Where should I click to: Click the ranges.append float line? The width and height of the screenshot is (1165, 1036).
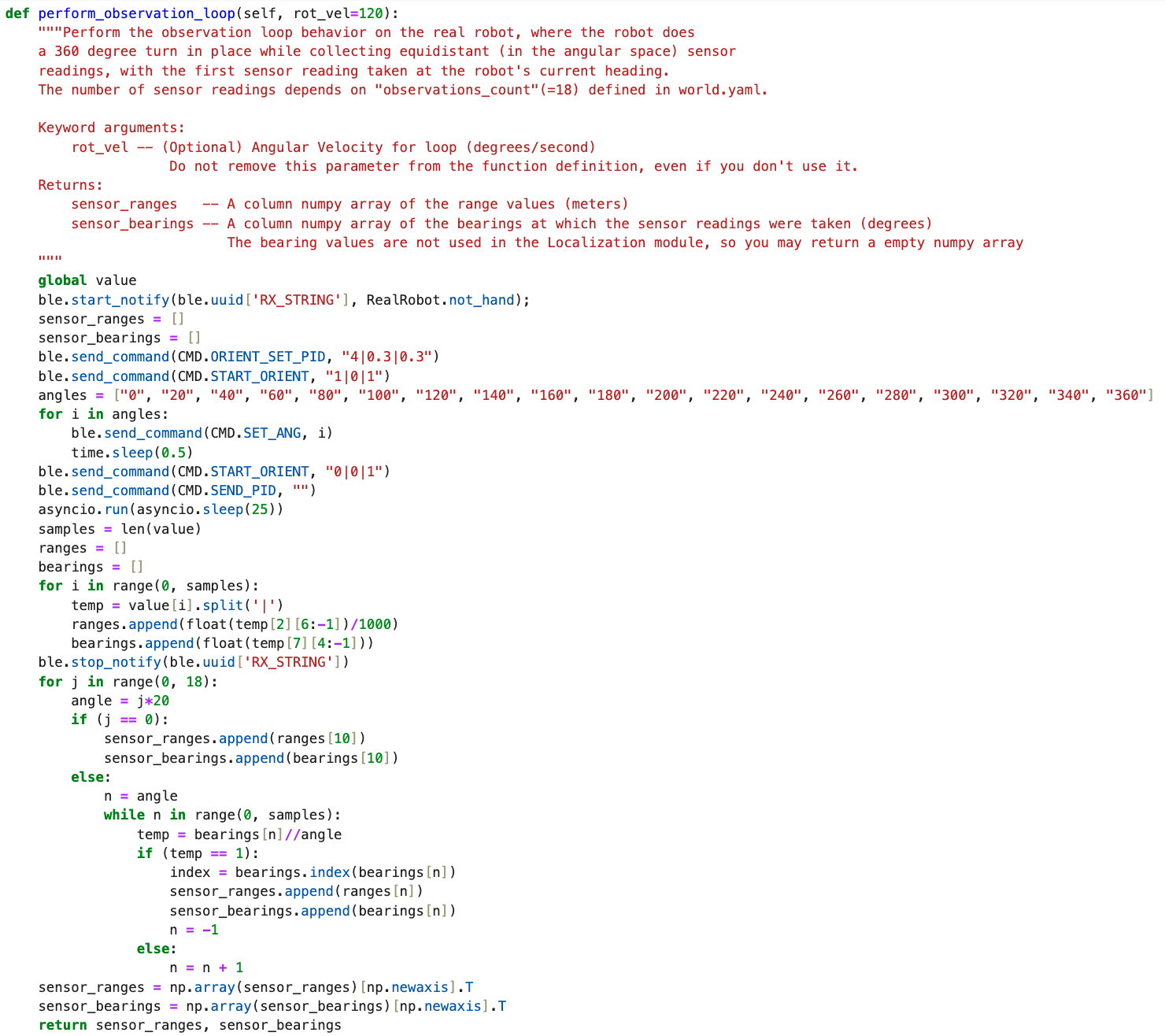pyautogui.click(x=235, y=624)
